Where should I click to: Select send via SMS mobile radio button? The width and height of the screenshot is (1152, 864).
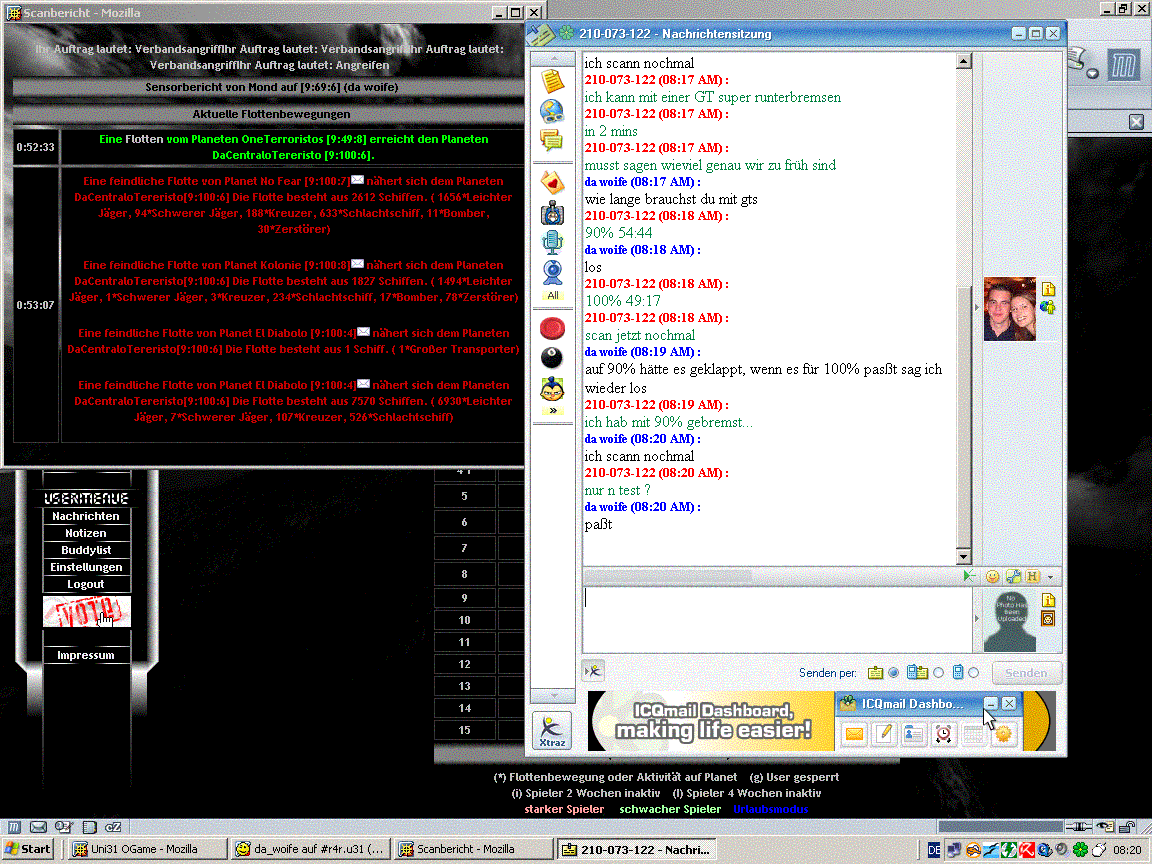[x=973, y=672]
